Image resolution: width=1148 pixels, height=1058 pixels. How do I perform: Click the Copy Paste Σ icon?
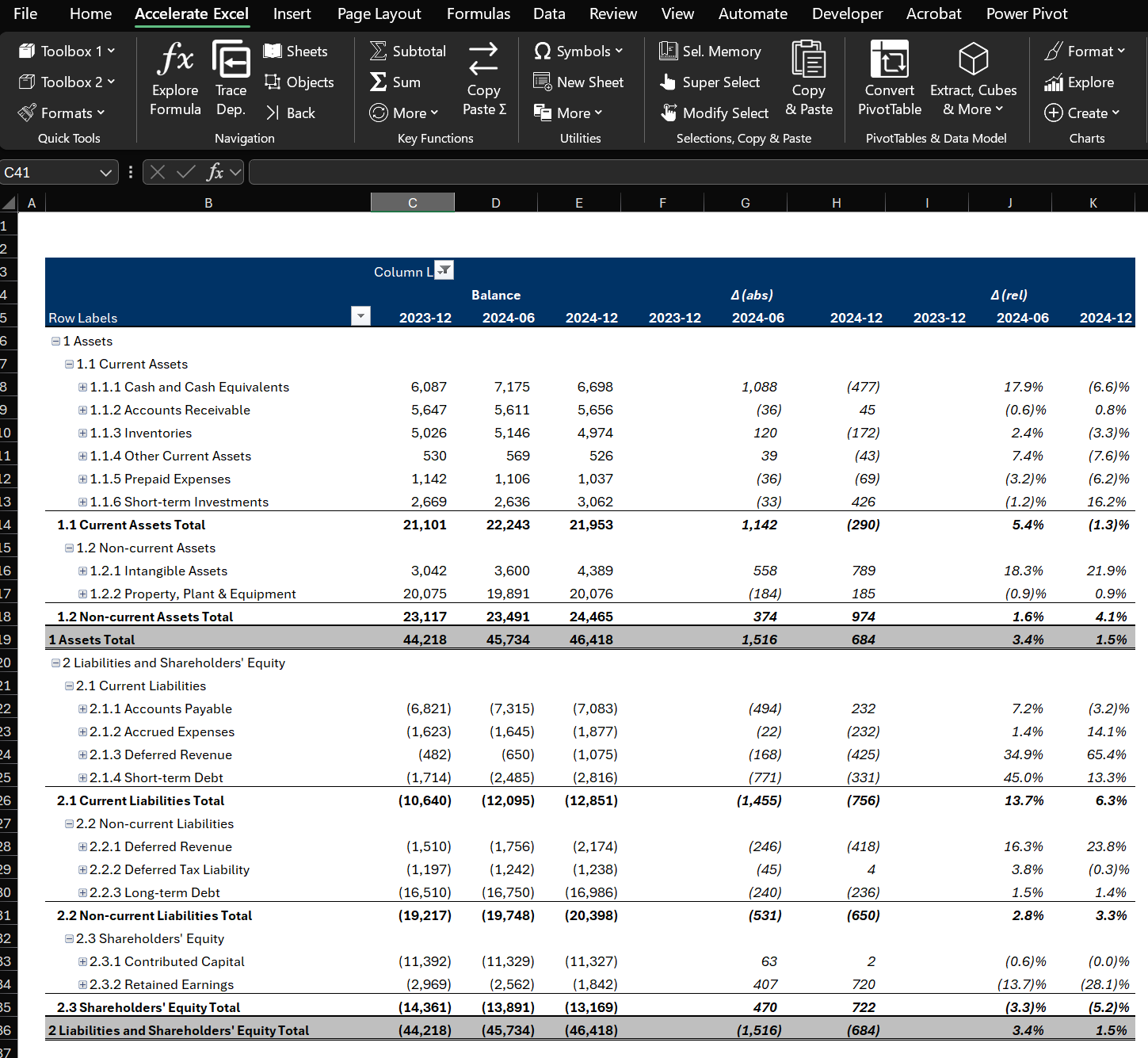pos(483,59)
